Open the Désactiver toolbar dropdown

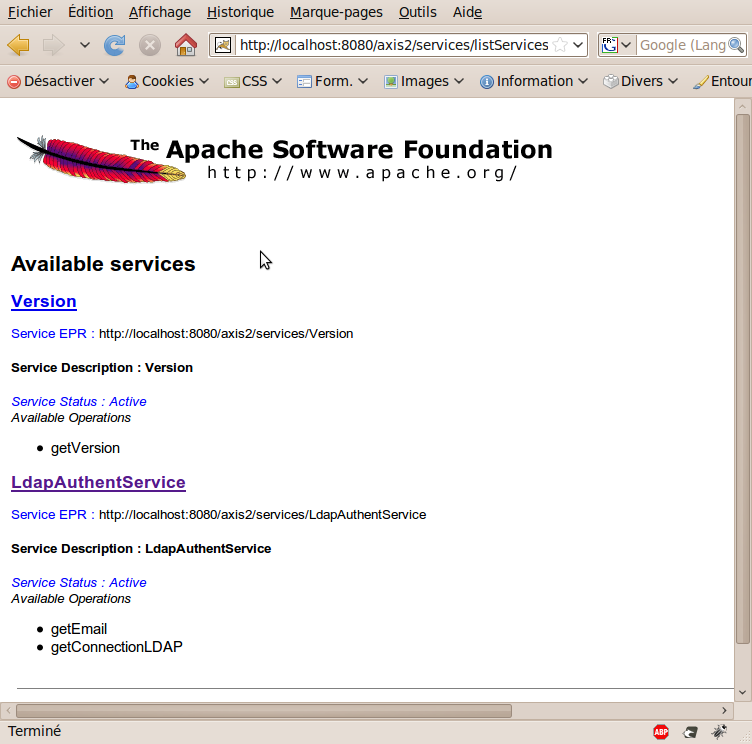click(58, 82)
